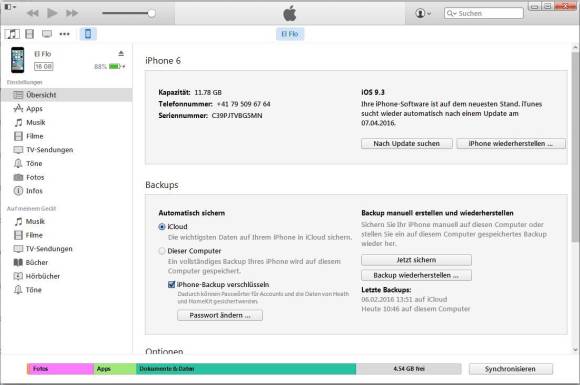Image resolution: width=580 pixels, height=385 pixels.
Task: Select the iCloud backup radio button
Action: [x=162, y=227]
